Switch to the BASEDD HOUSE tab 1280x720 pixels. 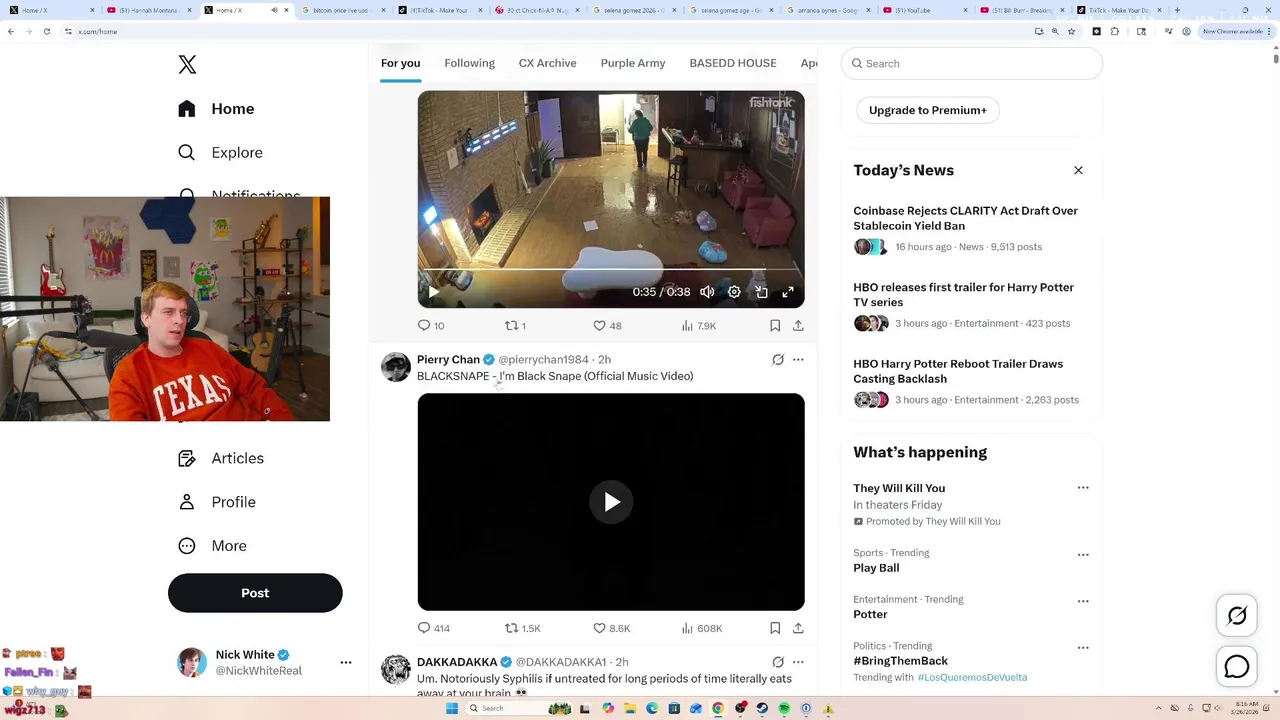click(x=732, y=63)
